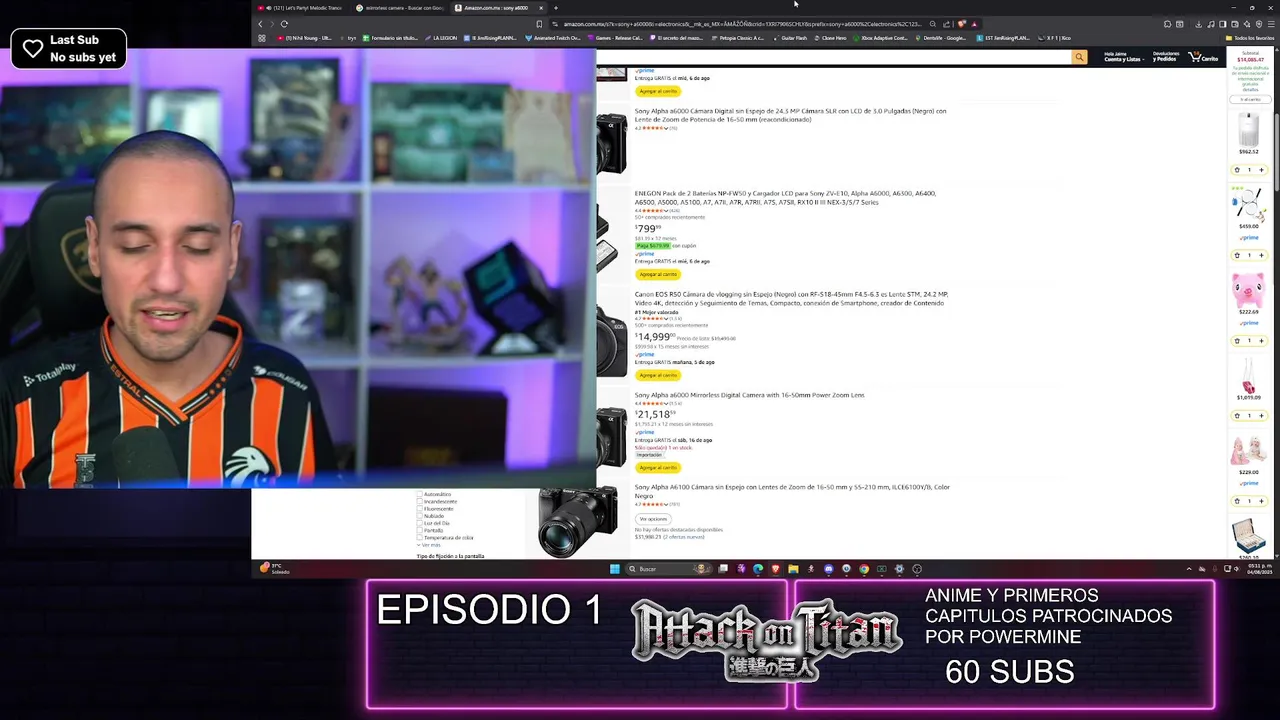The height and width of the screenshot is (720, 1280).
Task: Open the ENEGON battery pack product title
Action: pyautogui.click(x=785, y=197)
